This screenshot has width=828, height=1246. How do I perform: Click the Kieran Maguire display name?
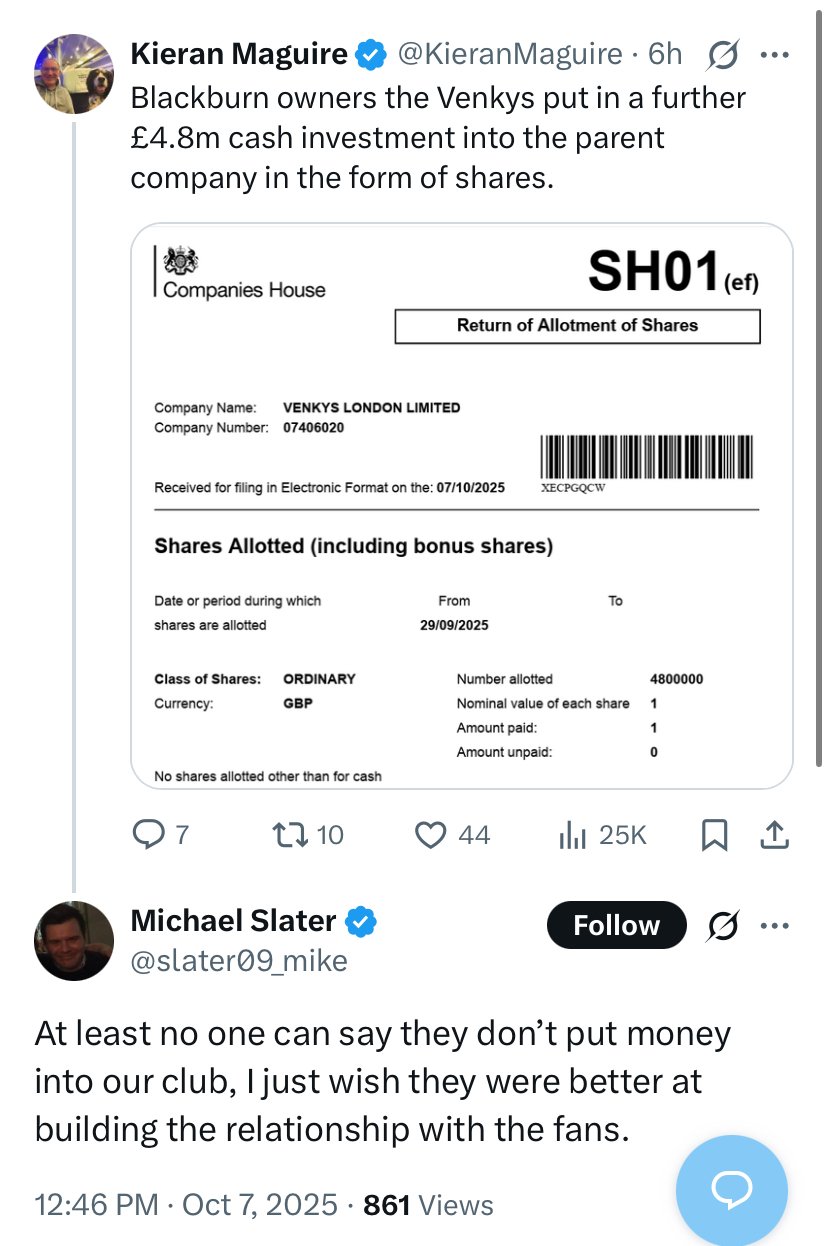238,55
